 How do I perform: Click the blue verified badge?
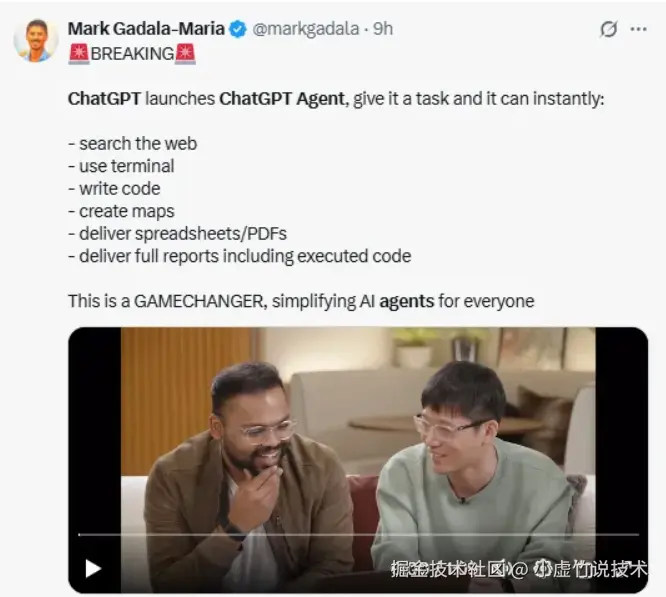(238, 29)
